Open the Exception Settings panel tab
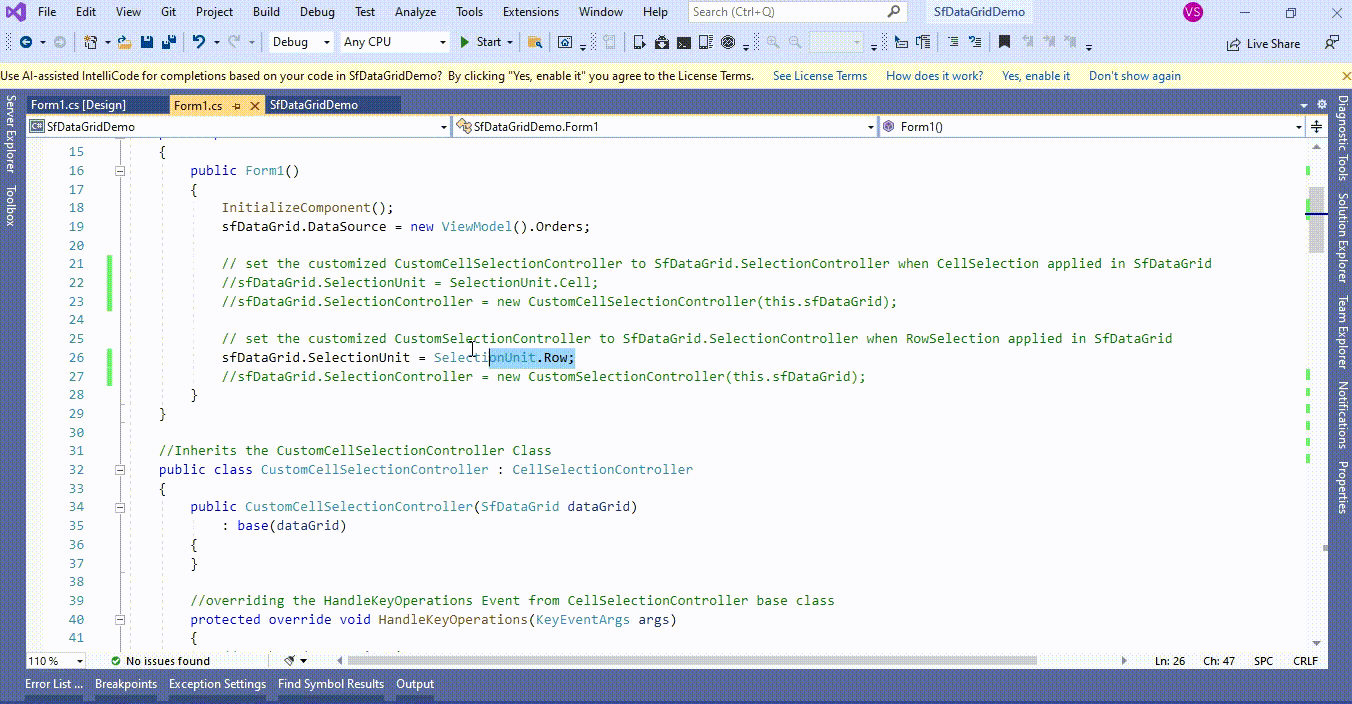The width and height of the screenshot is (1352, 704). coord(217,684)
